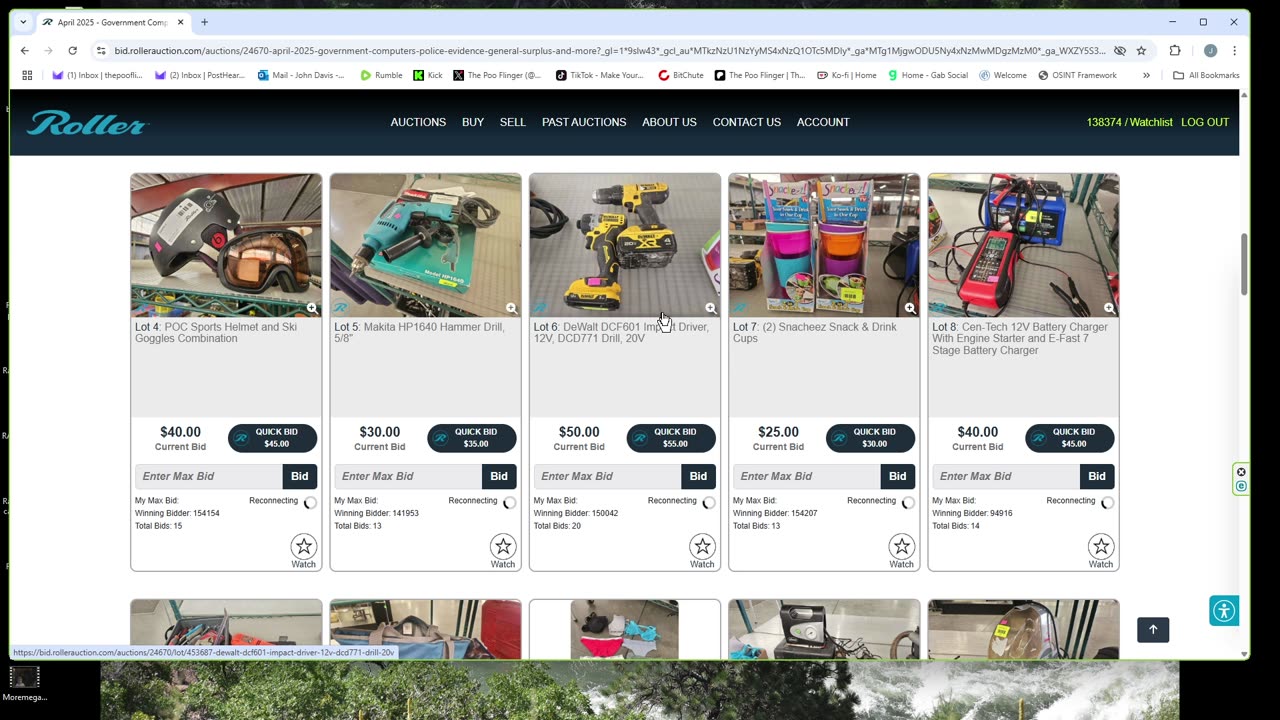
Task: Open the Chrome profile avatar
Action: [1210, 50]
